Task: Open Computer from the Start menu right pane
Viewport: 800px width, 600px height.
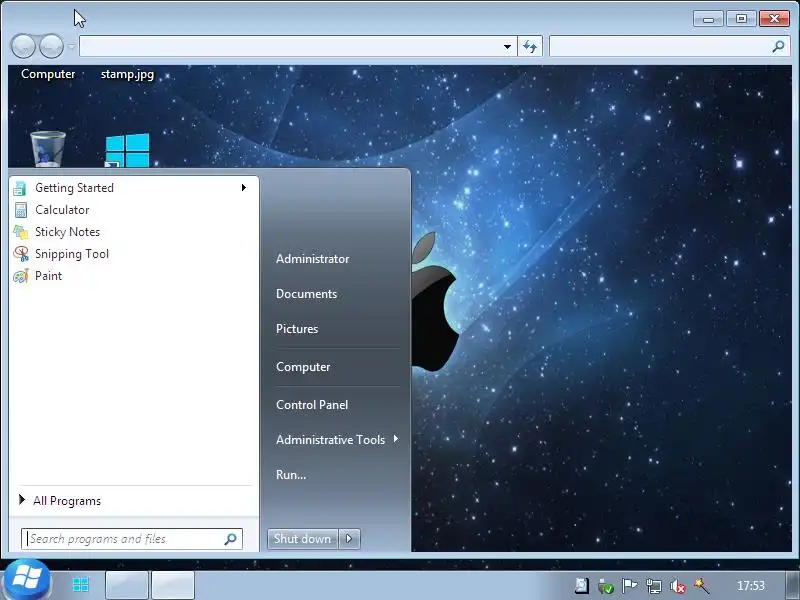Action: [x=303, y=367]
